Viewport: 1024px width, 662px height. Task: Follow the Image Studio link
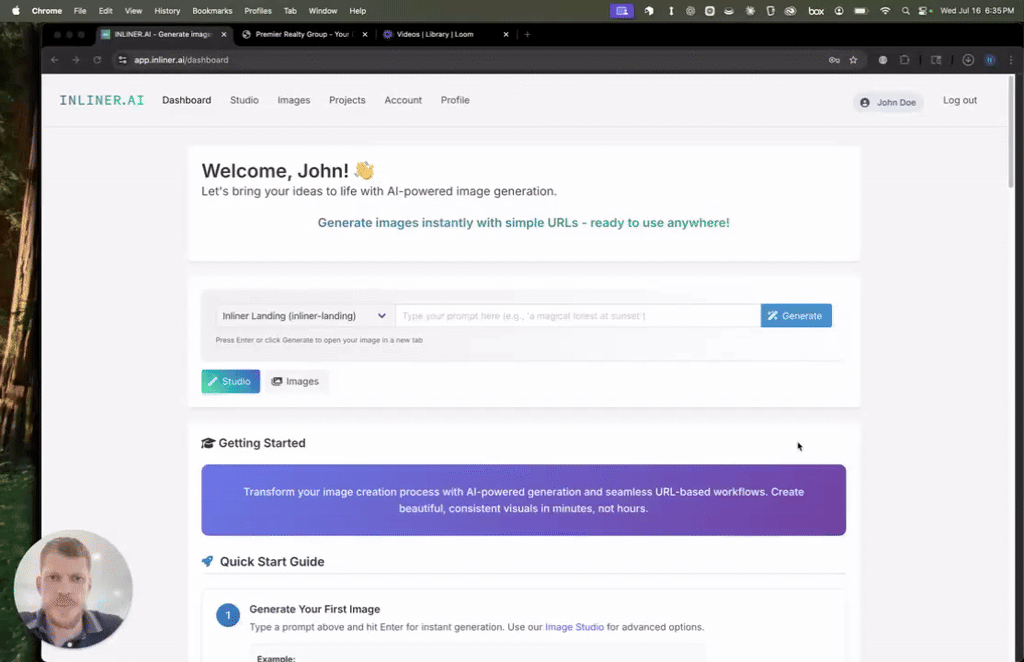(574, 627)
